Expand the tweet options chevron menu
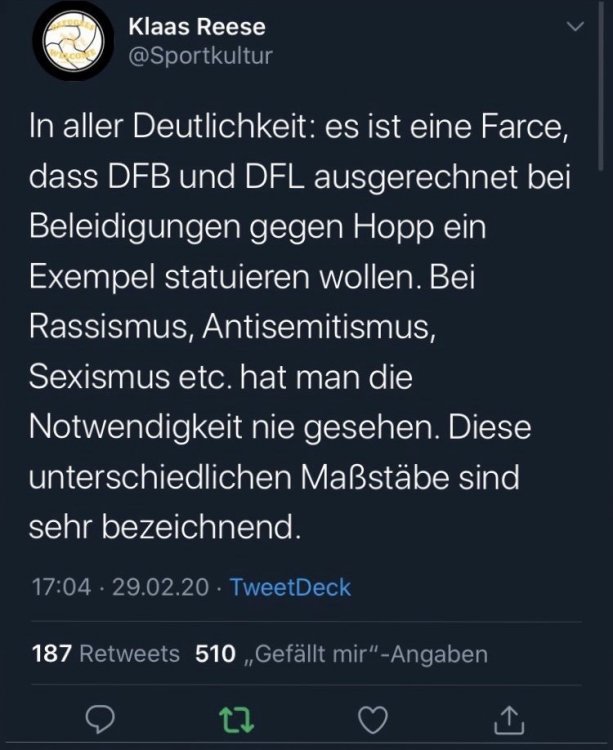This screenshot has height=750, width=613. tap(575, 26)
